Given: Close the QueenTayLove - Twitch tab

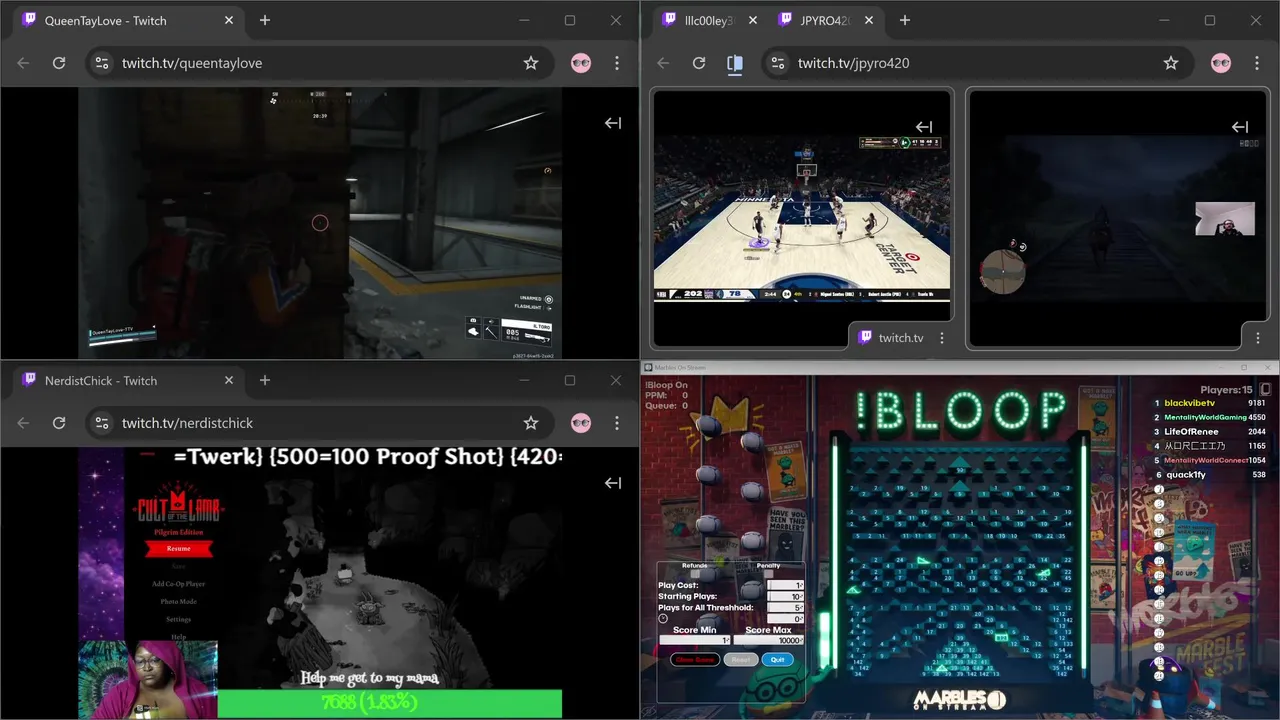Looking at the screenshot, I should point(229,20).
